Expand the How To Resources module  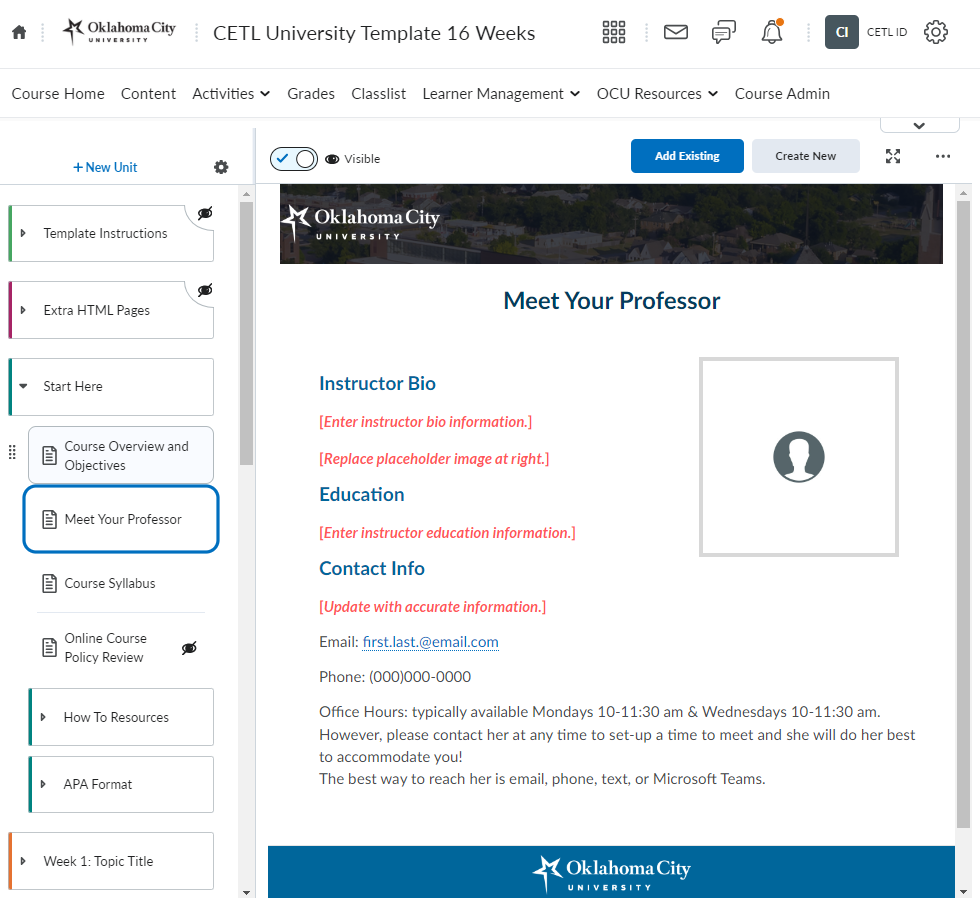pyautogui.click(x=43, y=717)
